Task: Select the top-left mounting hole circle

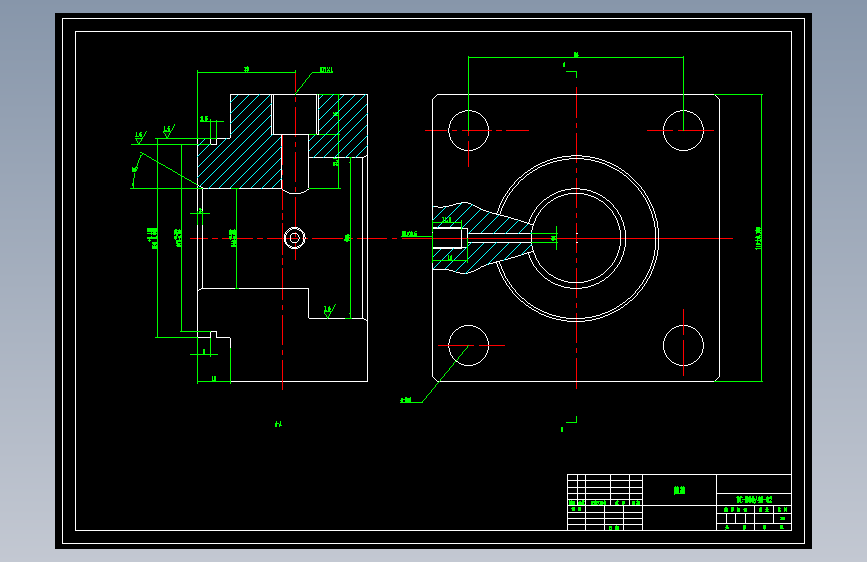Action: [468, 131]
